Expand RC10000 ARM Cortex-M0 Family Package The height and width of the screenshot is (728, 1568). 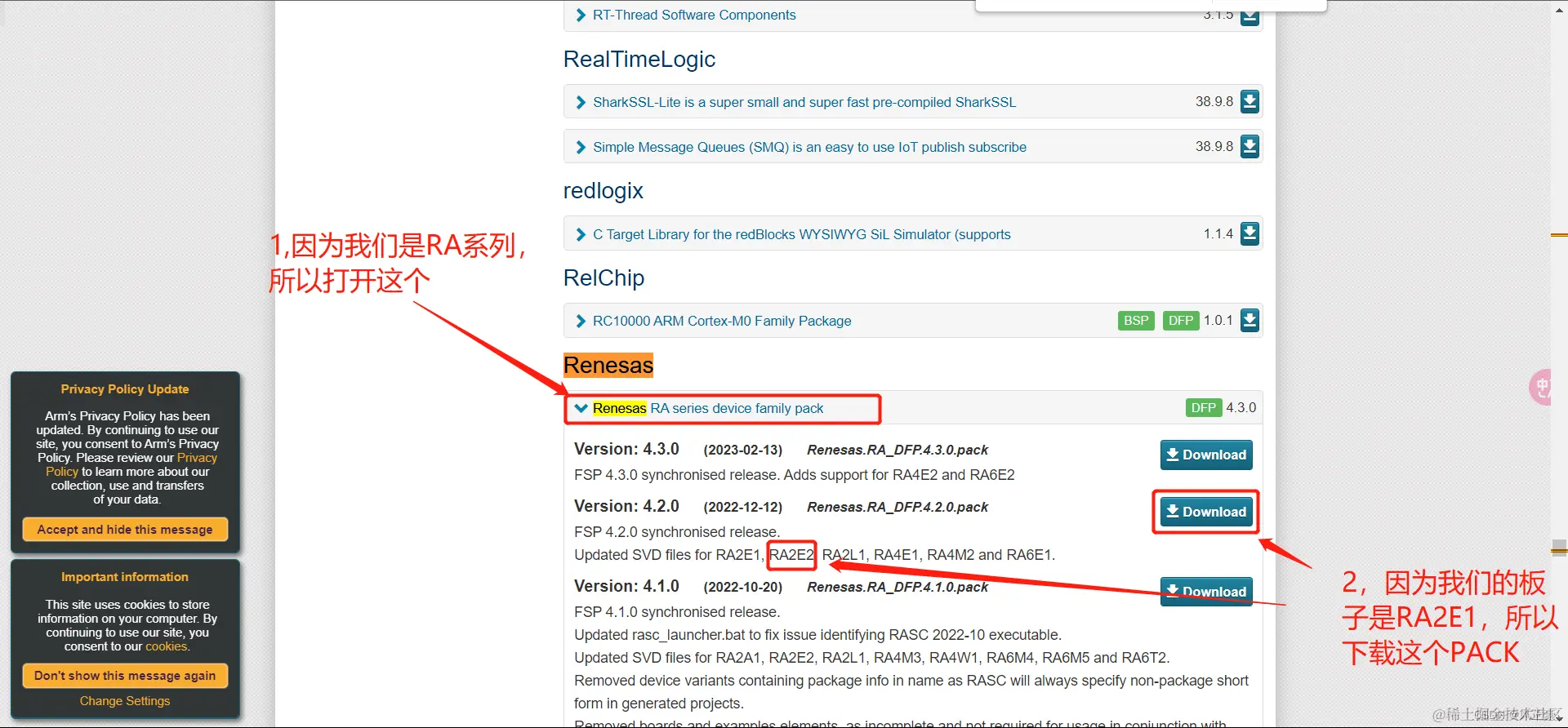(581, 321)
